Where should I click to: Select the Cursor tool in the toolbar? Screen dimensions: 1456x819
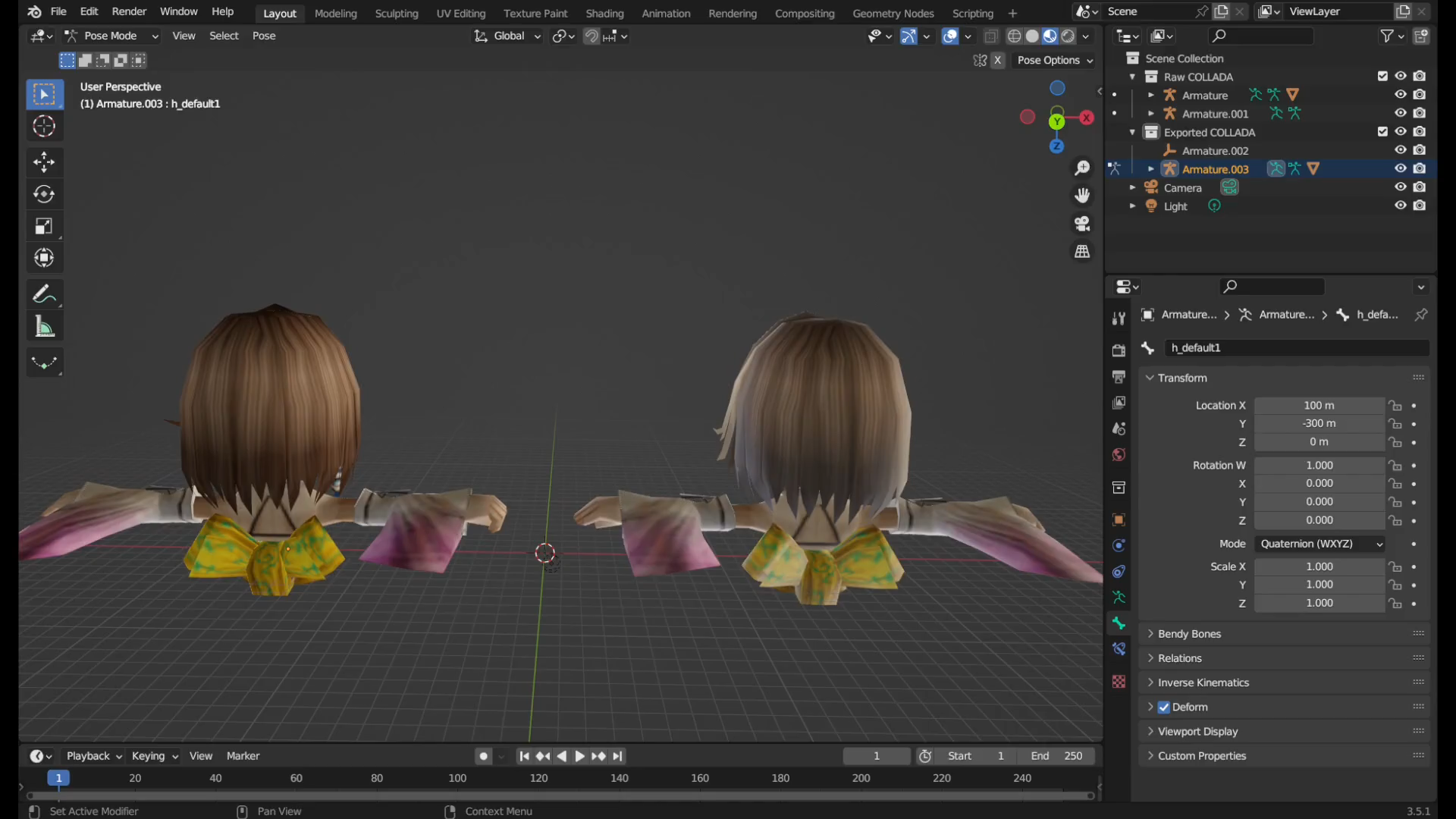(44, 127)
